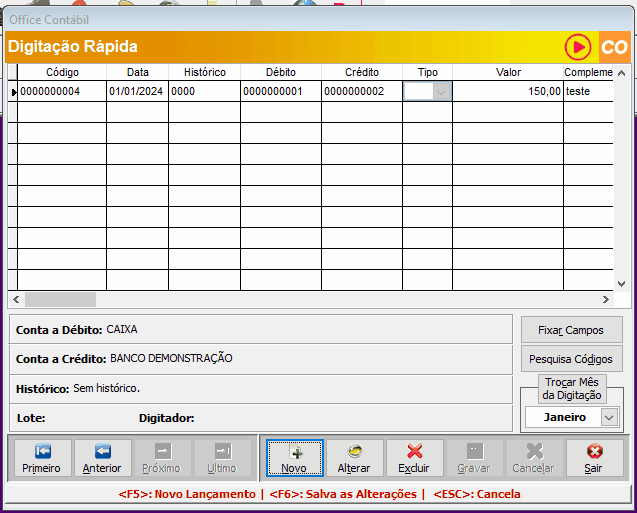Click the Código column header
The height and width of the screenshot is (513, 637).
62,72
